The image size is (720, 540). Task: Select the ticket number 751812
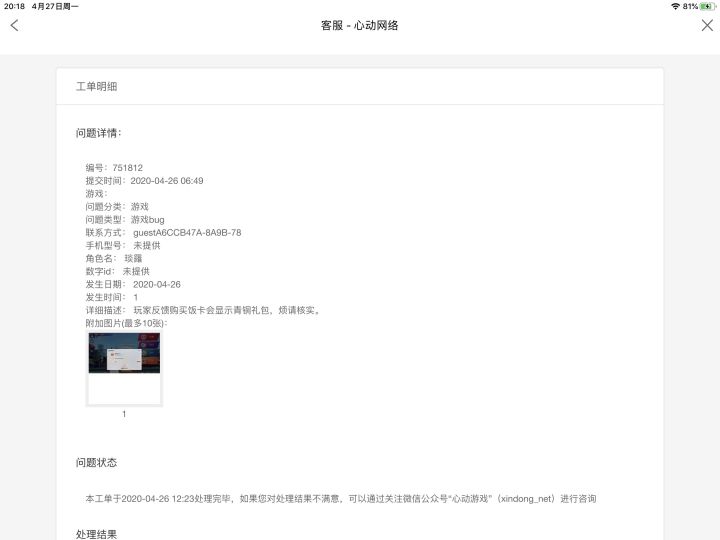click(127, 168)
